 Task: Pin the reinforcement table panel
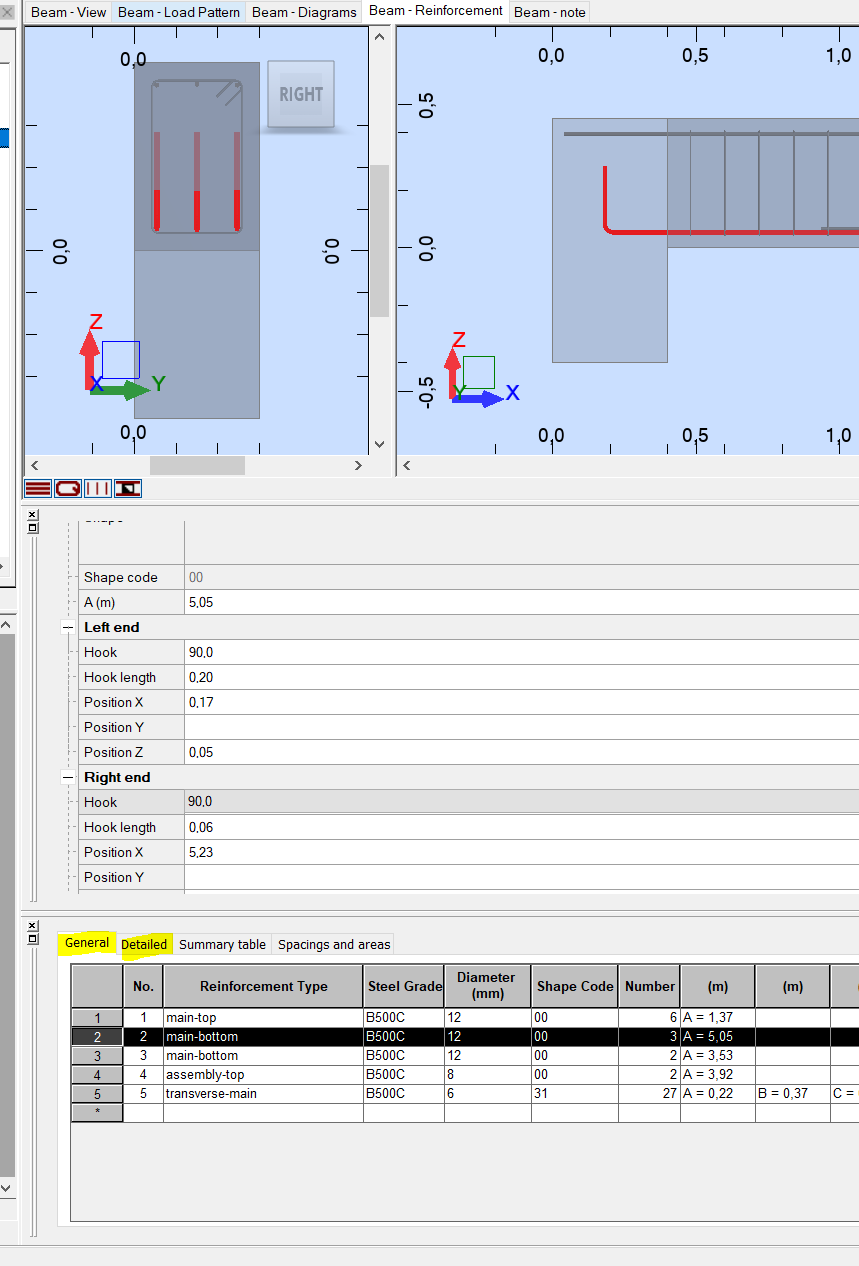(32, 938)
